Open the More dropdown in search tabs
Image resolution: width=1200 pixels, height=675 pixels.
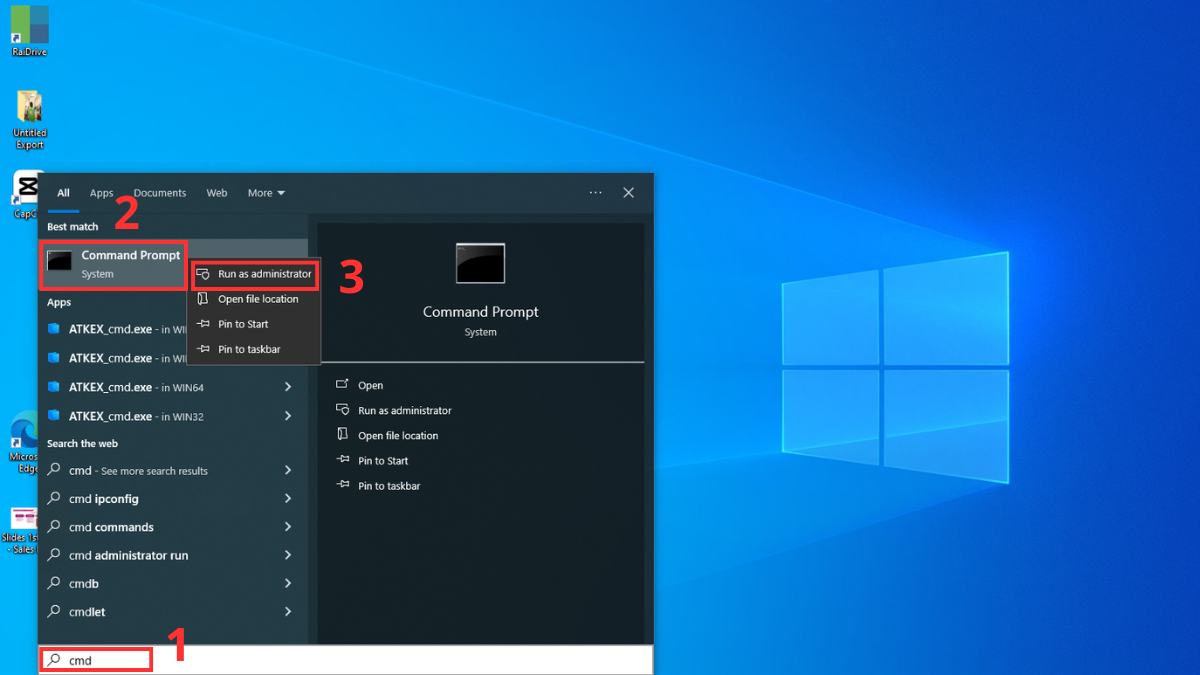(x=266, y=193)
